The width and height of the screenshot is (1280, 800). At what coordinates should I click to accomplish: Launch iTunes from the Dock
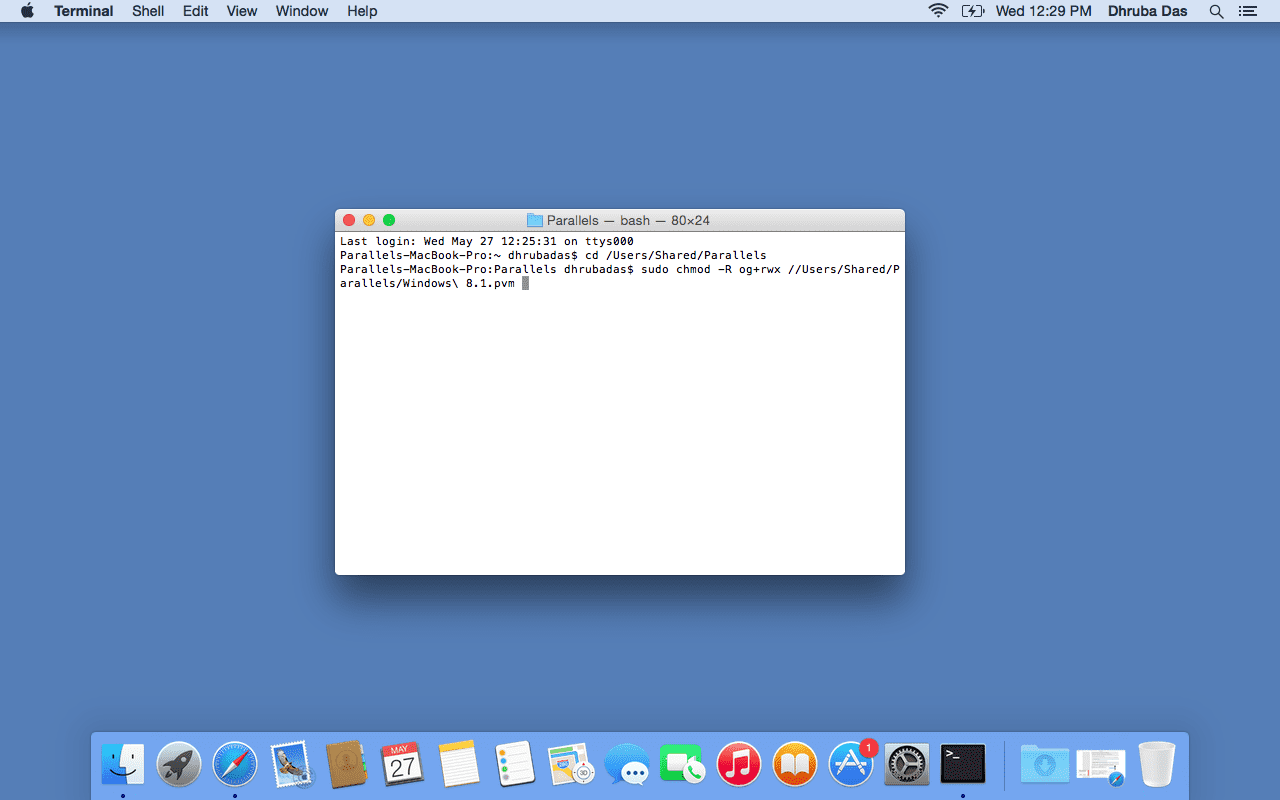point(739,765)
